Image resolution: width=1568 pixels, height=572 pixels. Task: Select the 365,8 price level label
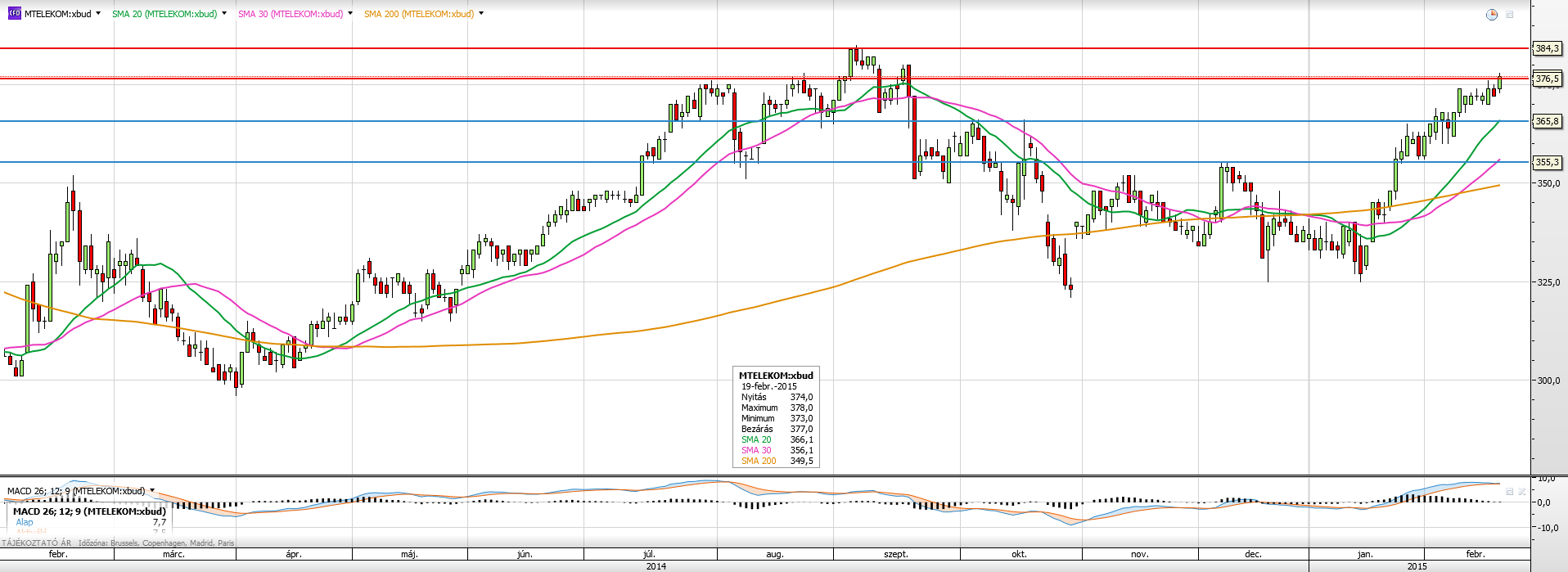1547,121
